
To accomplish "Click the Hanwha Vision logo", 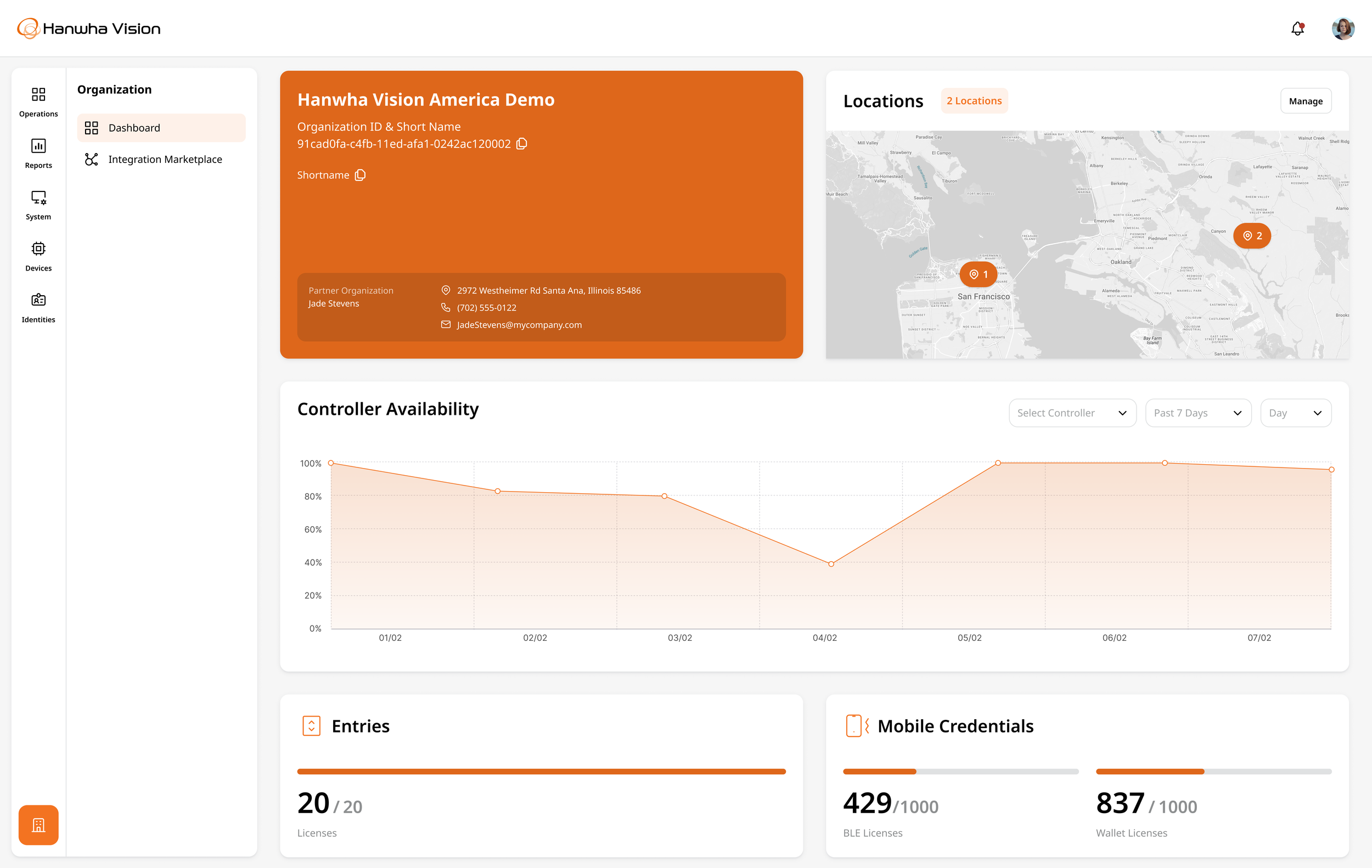I will coord(89,29).
